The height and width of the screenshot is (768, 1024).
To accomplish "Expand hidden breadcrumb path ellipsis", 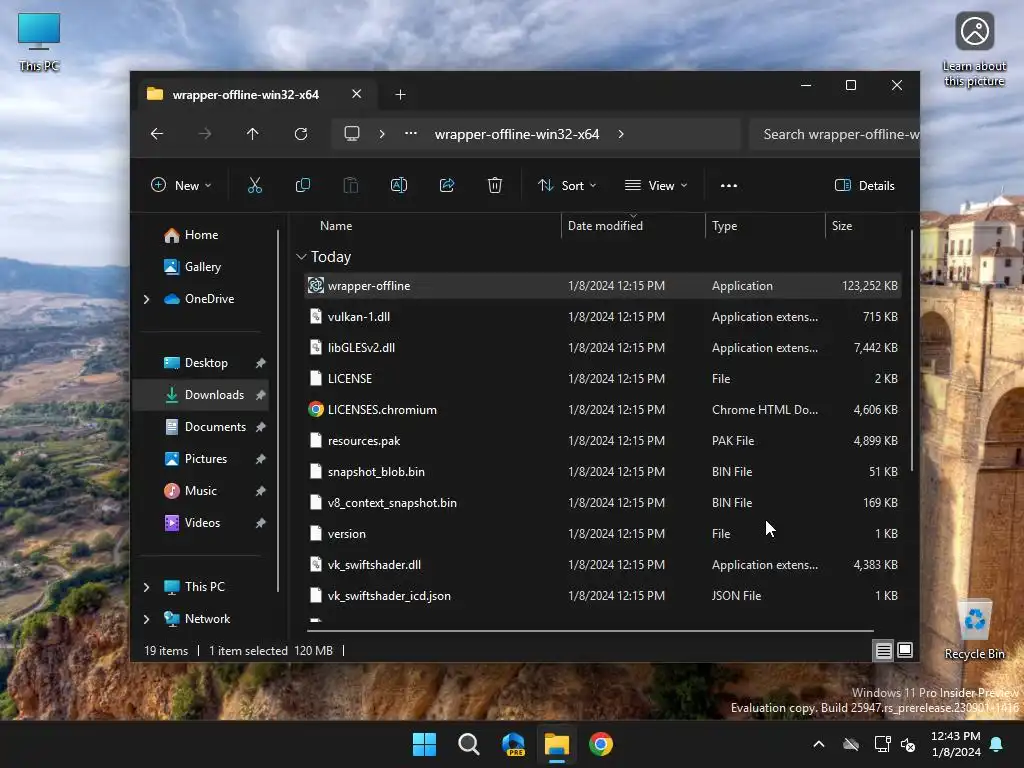I will click(411, 133).
